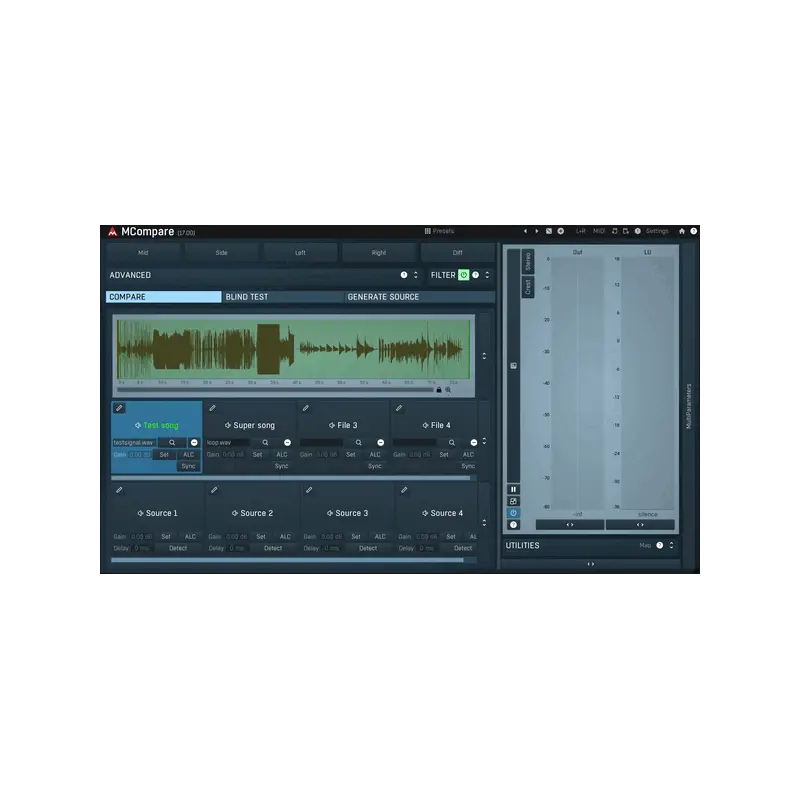800x800 pixels.
Task: Select the Super song slot
Action: coord(250,426)
